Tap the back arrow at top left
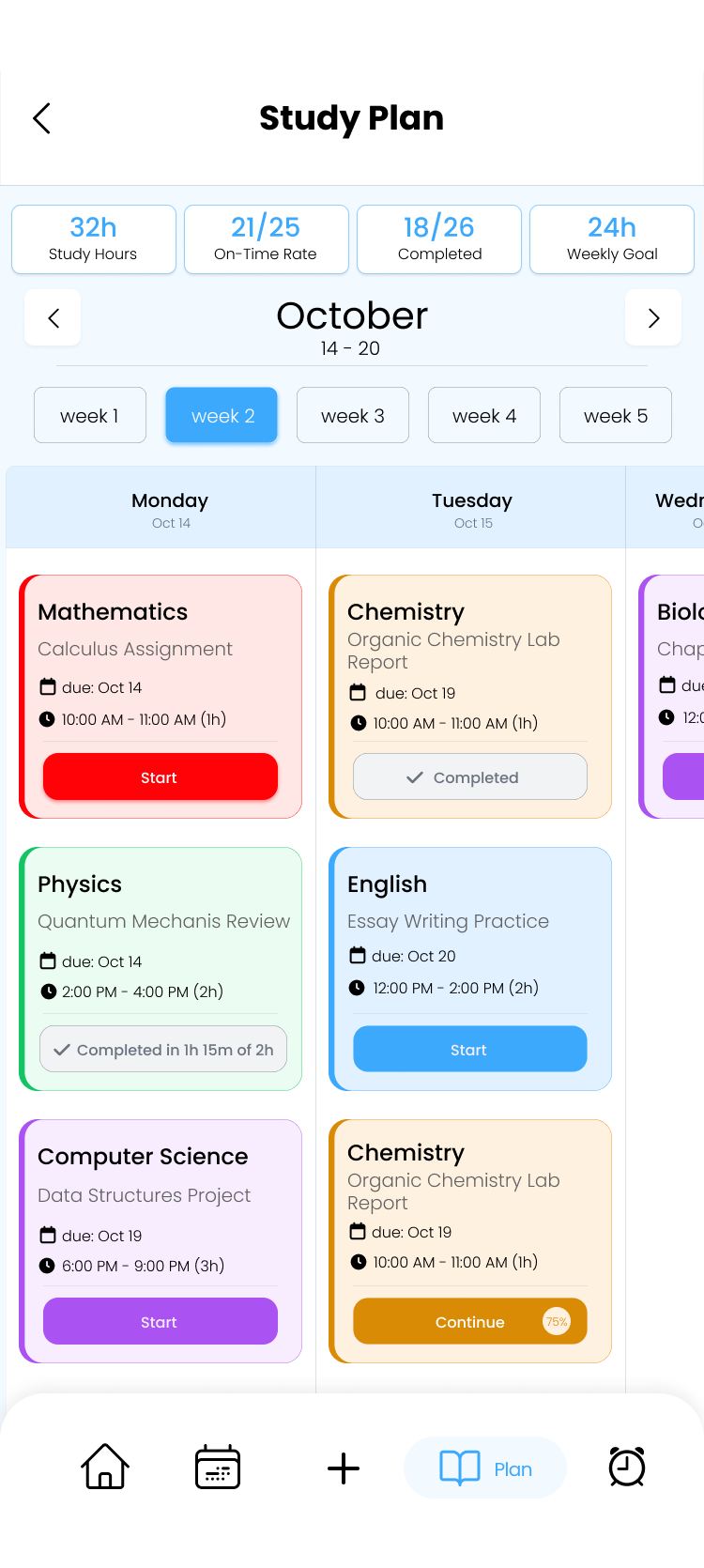 [x=41, y=118]
